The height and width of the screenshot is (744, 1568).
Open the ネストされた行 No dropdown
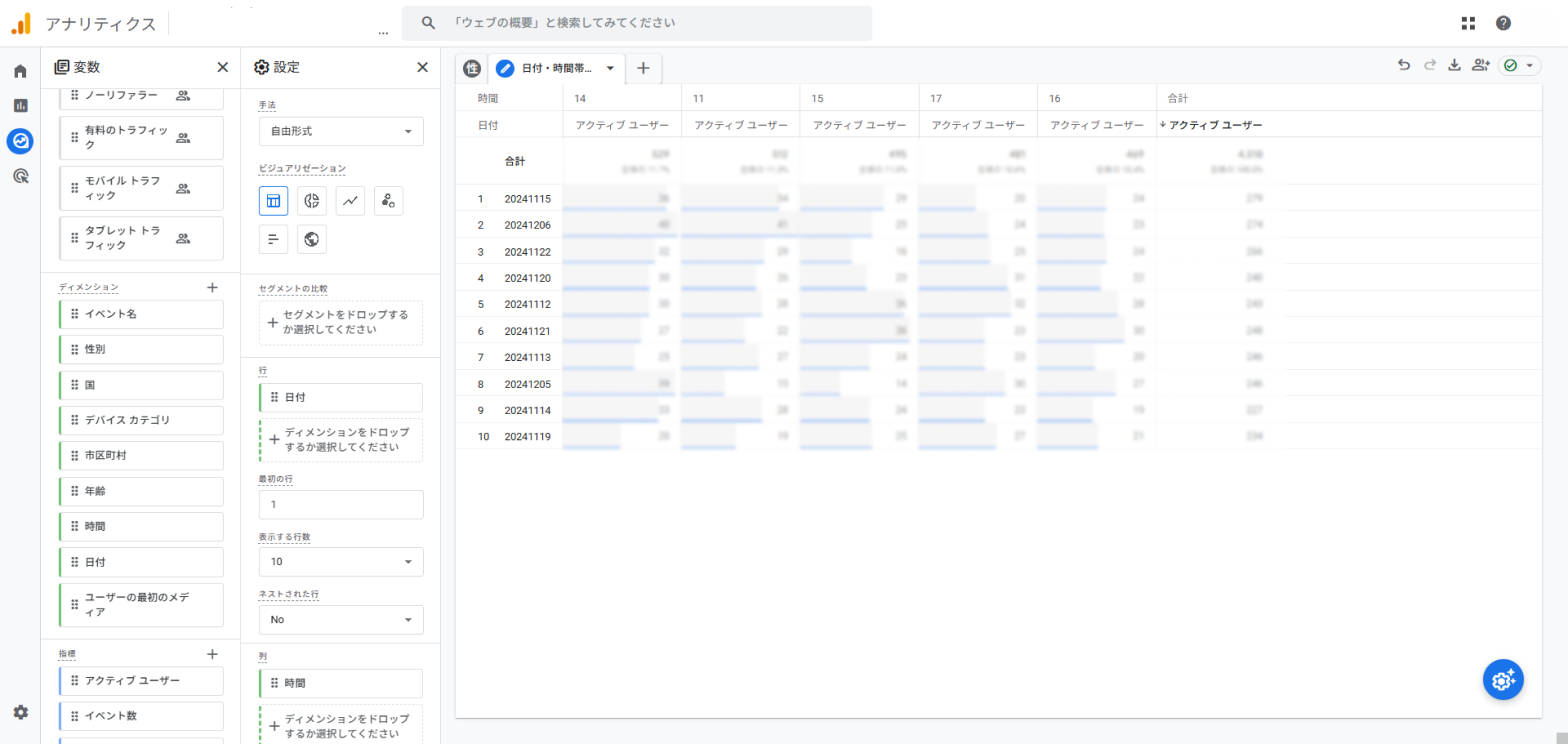[x=340, y=620]
